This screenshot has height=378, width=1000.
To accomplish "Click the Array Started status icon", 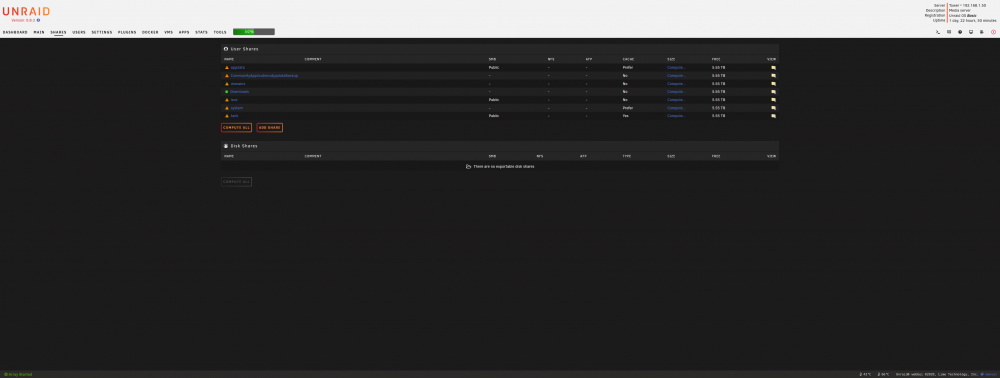I will (x=6, y=374).
